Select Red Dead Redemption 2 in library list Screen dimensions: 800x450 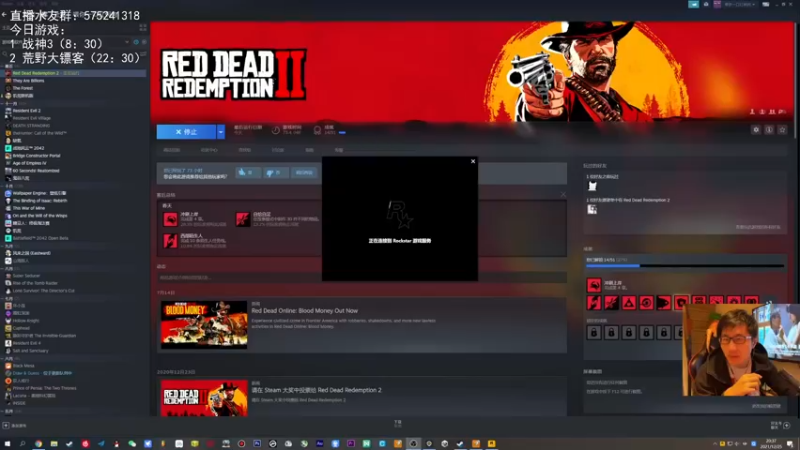(75, 73)
